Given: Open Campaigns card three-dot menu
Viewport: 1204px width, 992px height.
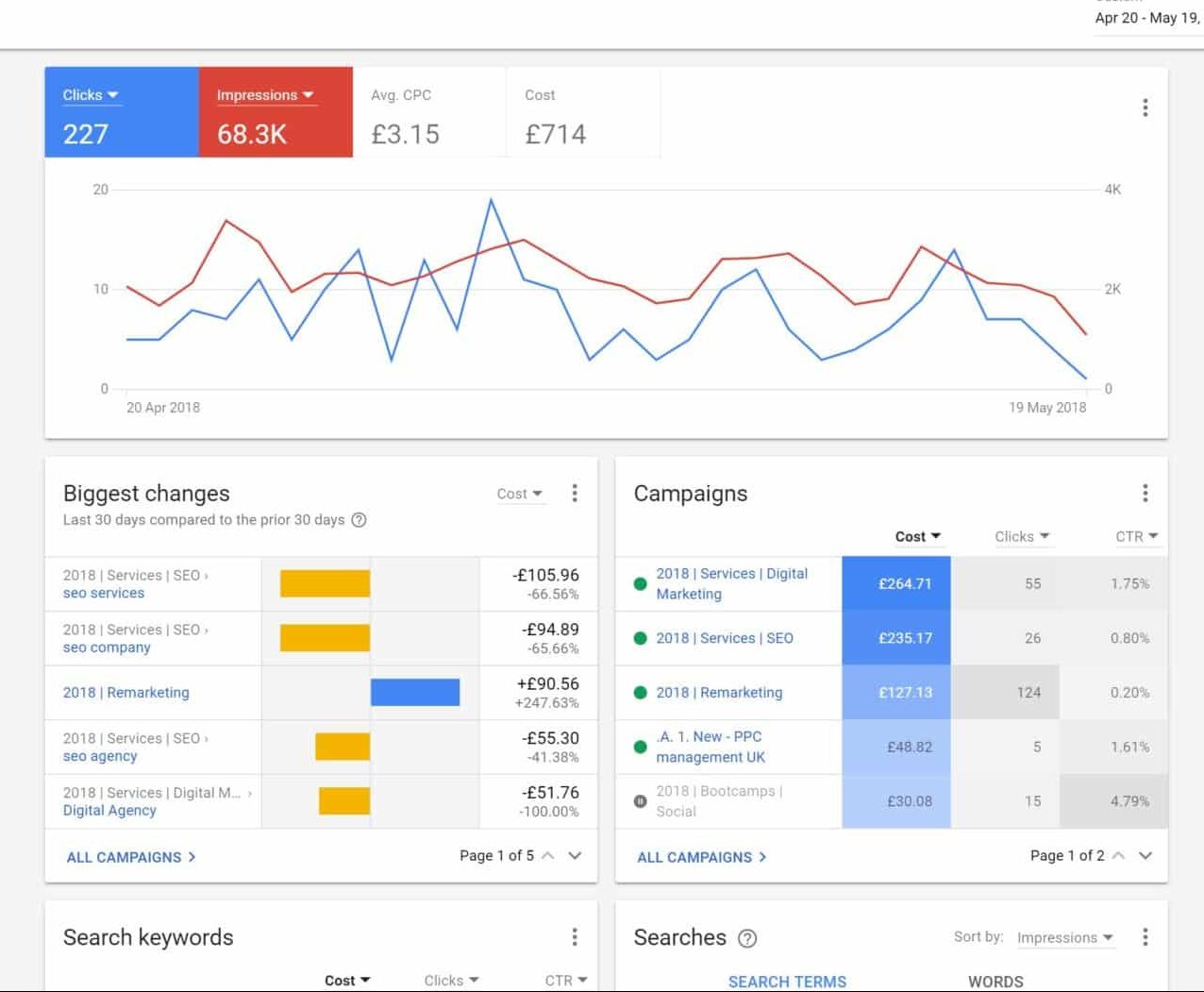Looking at the screenshot, I should coord(1145,493).
